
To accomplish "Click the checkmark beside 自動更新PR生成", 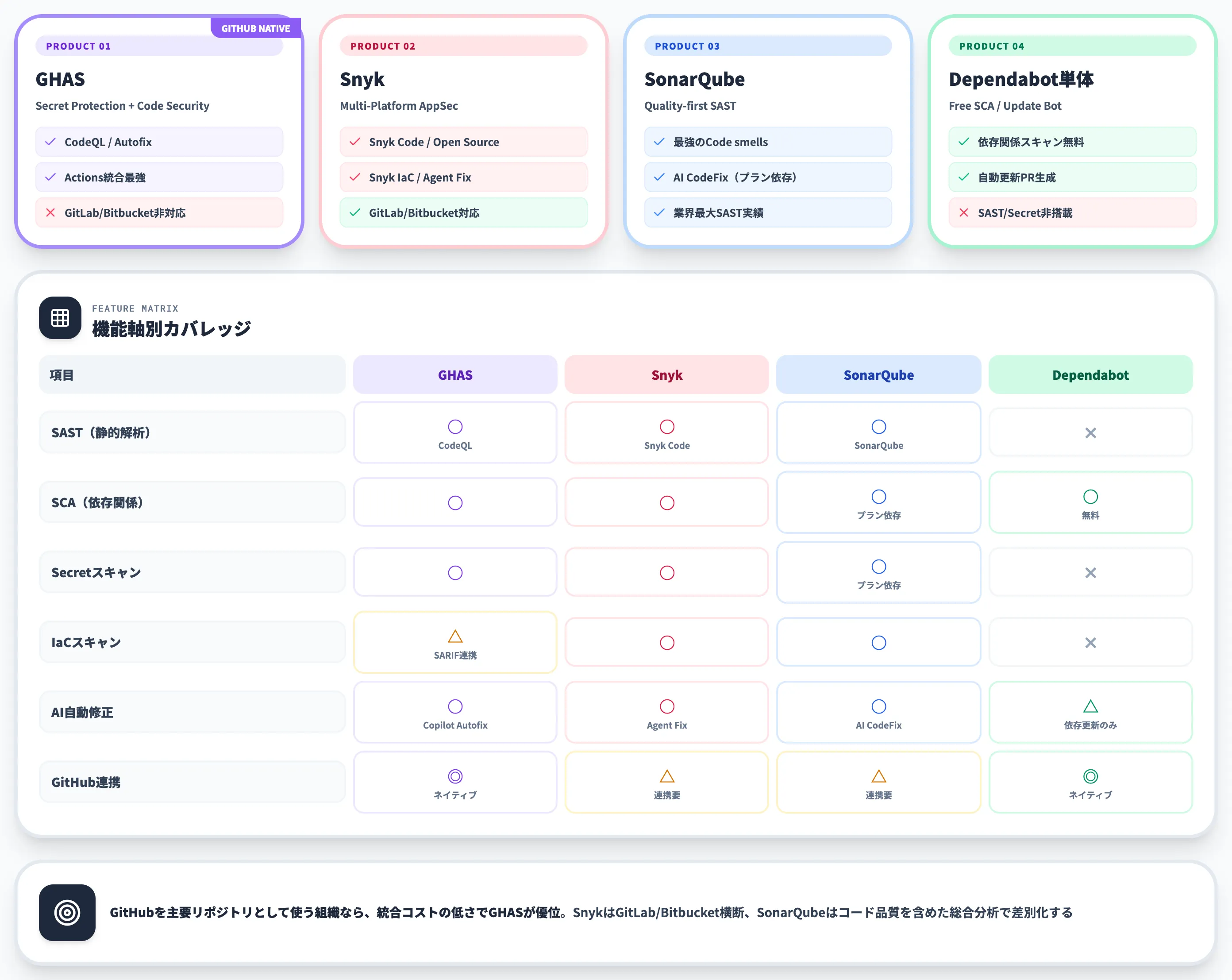I will click(964, 177).
